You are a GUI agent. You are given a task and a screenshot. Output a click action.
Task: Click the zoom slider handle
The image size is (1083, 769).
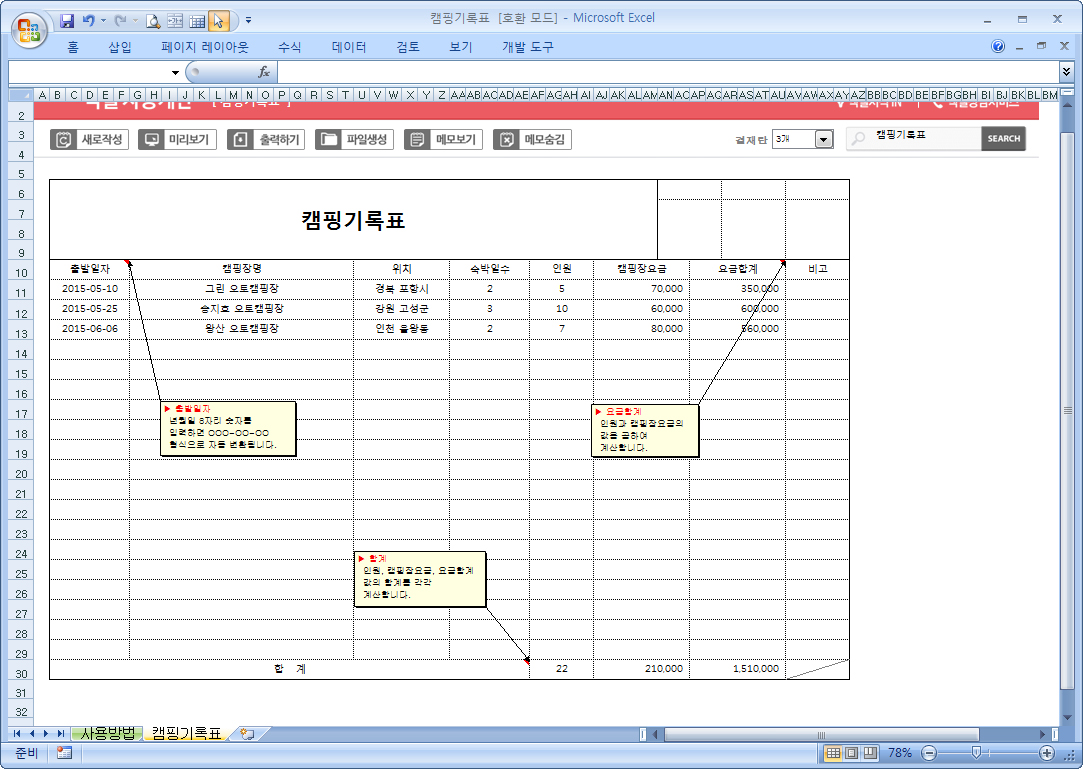(x=976, y=753)
